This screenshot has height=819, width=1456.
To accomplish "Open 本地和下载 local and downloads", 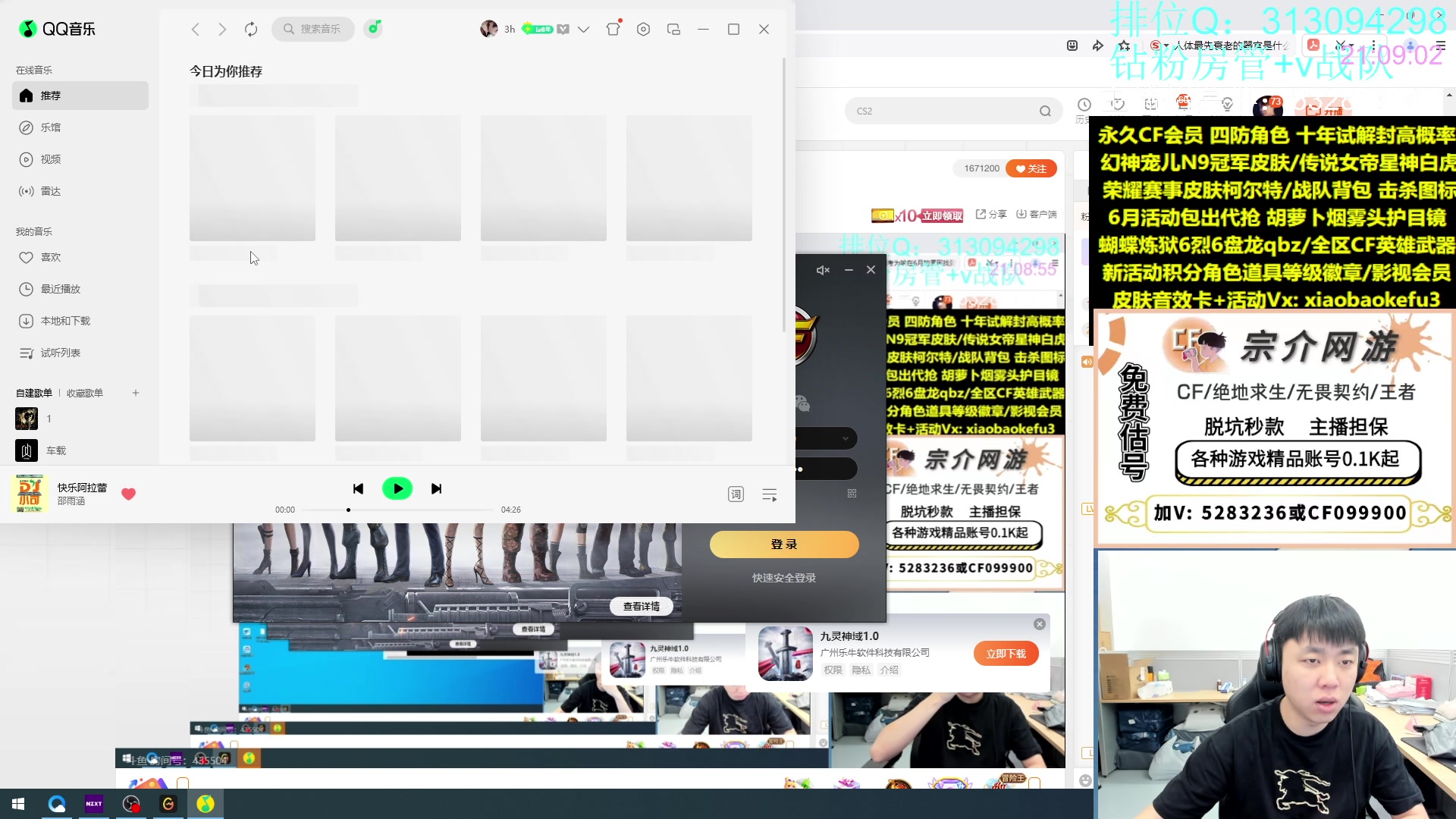I will (x=80, y=321).
